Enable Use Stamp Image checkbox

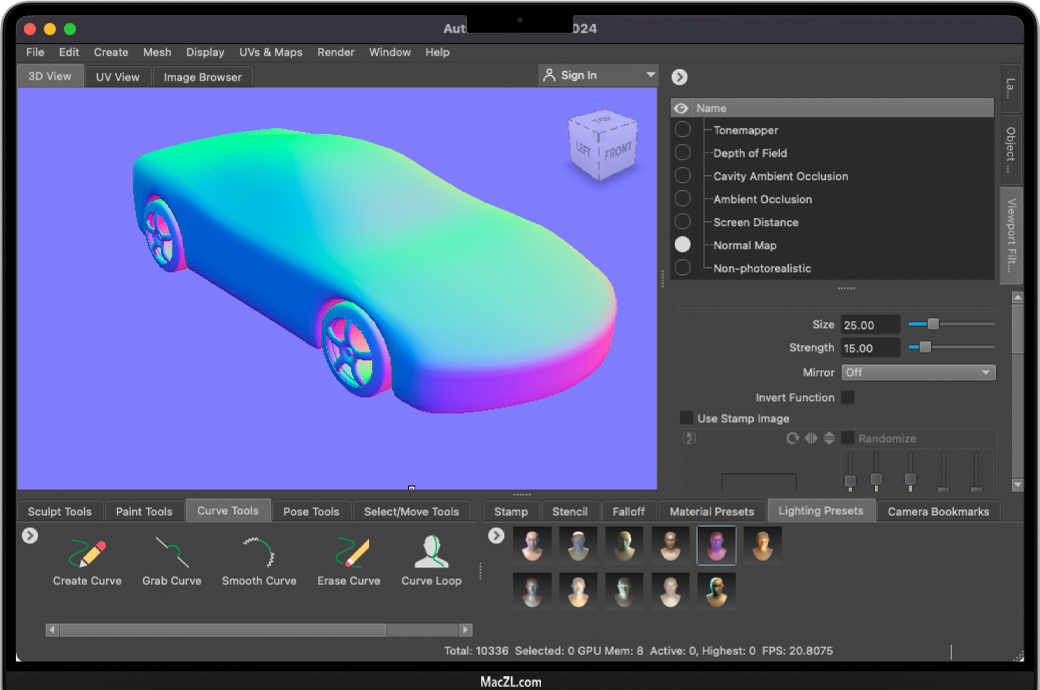click(686, 418)
